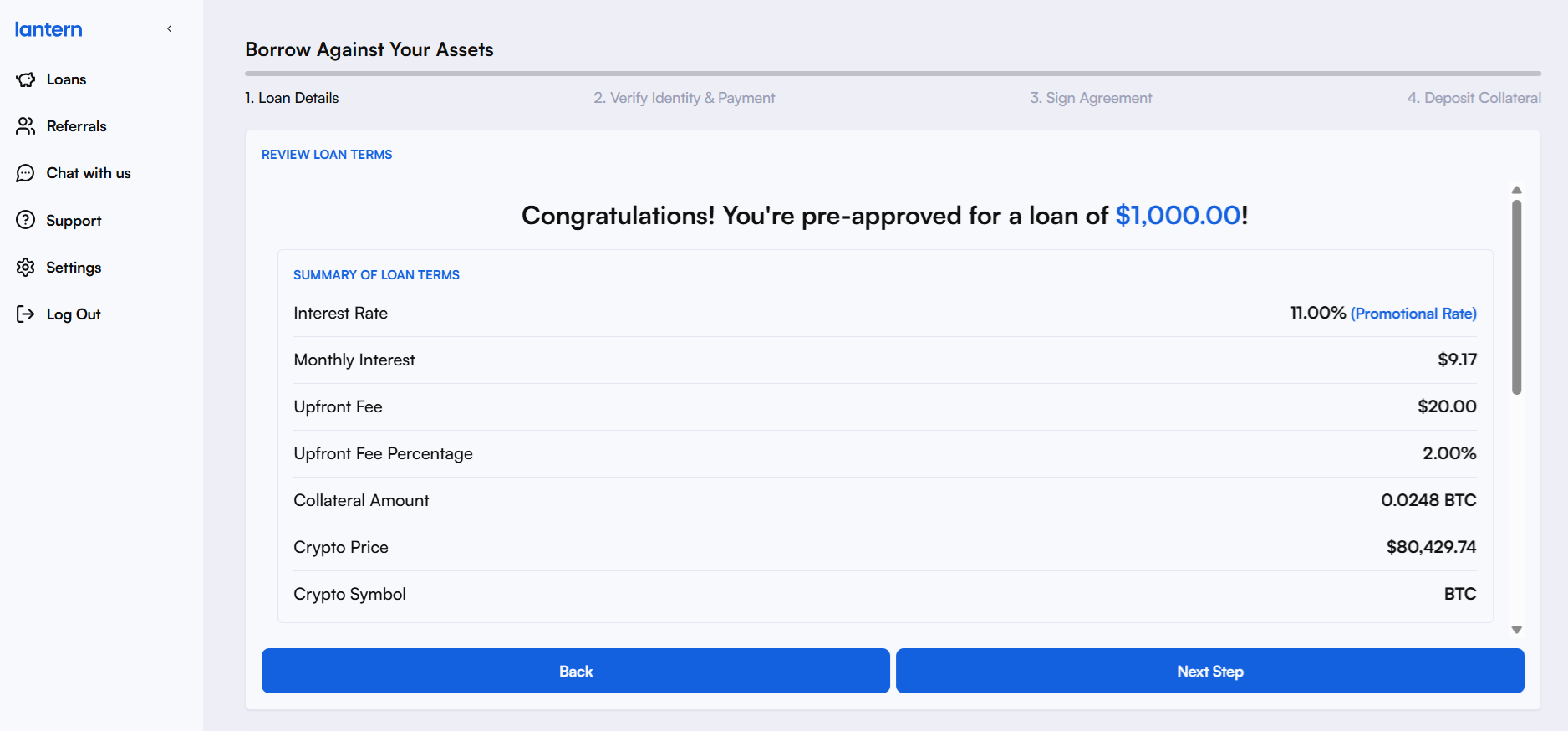
Task: Open the Loans section icon
Action: (26, 79)
